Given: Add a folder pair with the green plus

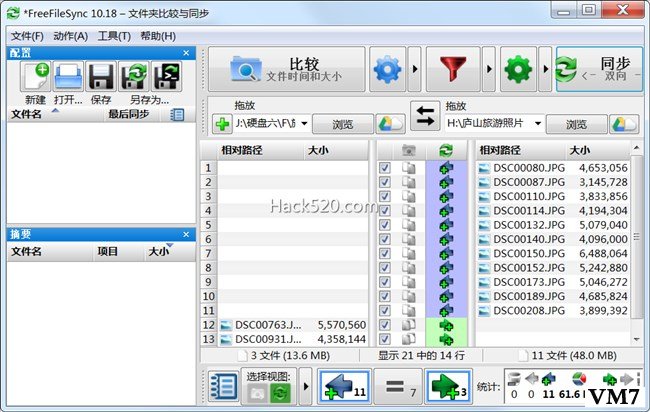Looking at the screenshot, I should [222, 124].
